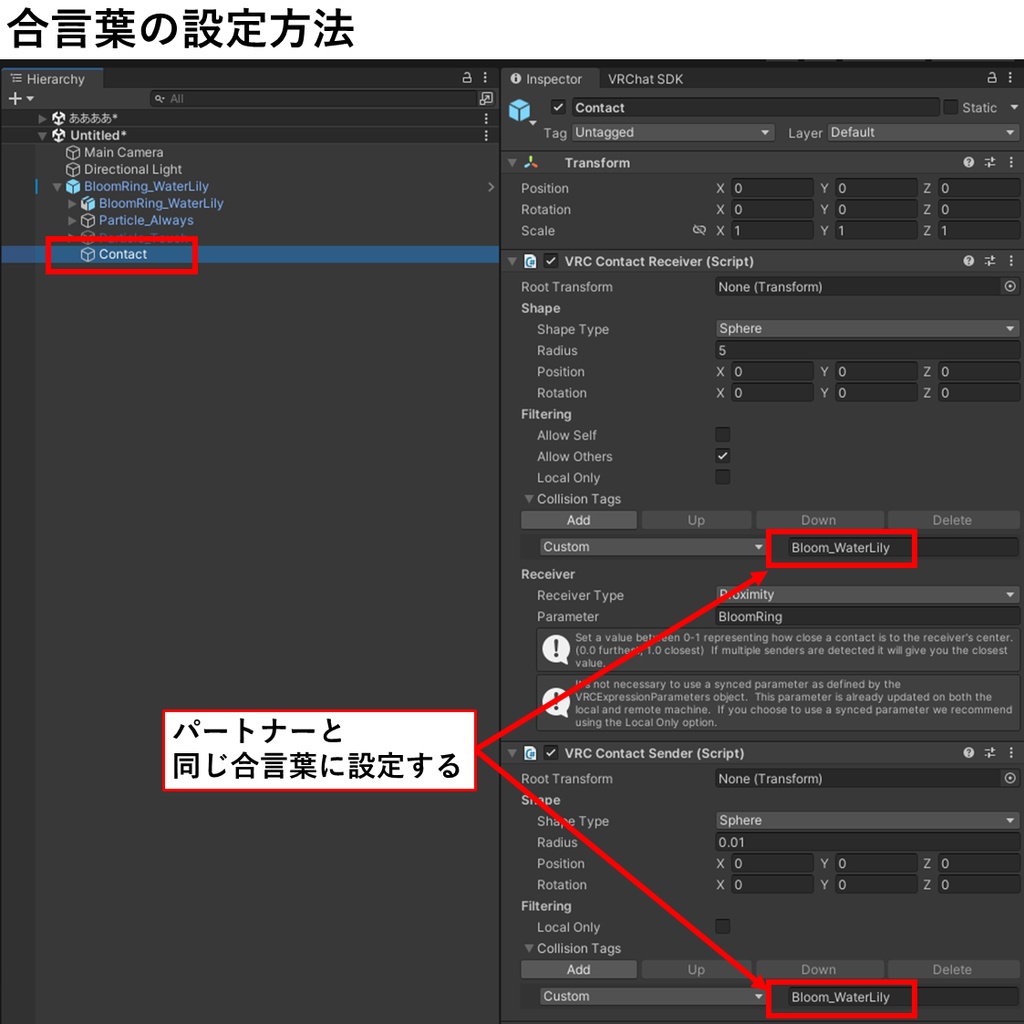Click the Transform Position X field
The image size is (1024, 1024).
click(772, 188)
